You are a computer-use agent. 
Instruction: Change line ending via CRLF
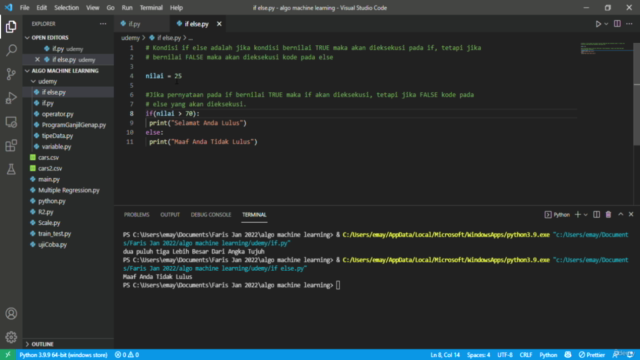tap(526, 355)
